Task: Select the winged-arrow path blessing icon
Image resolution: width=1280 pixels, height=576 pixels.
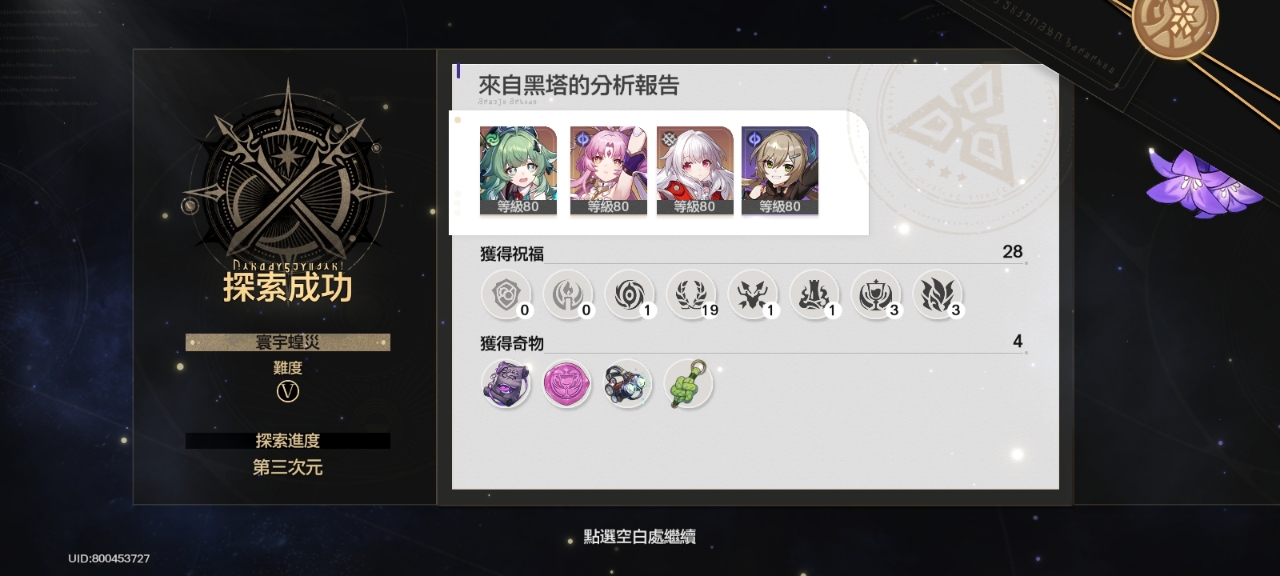Action: tap(752, 295)
